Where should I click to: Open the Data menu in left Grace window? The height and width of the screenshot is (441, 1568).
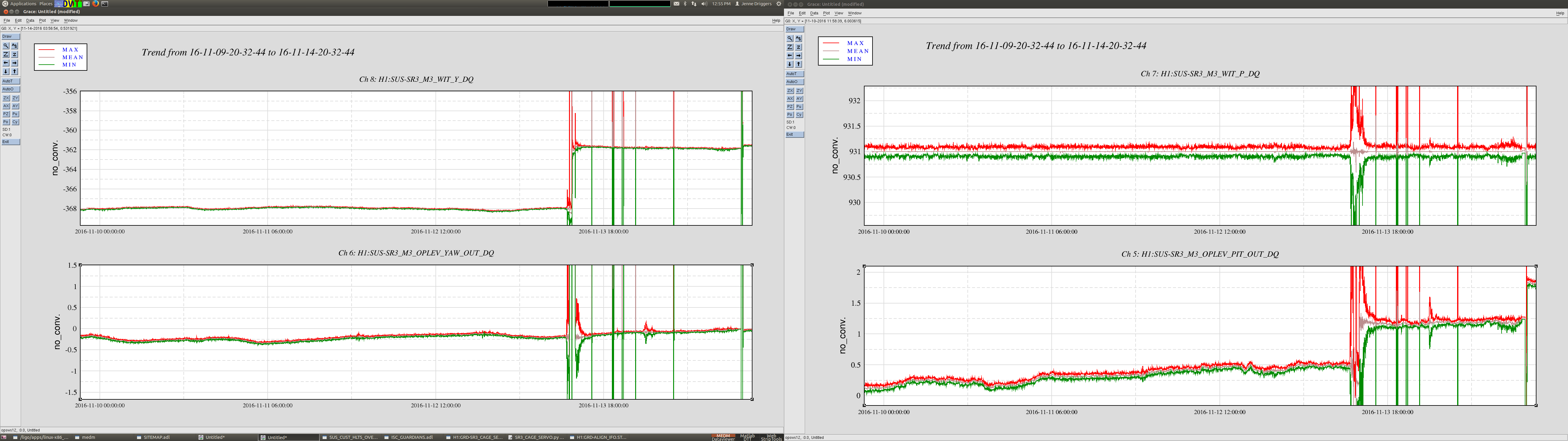coord(30,21)
